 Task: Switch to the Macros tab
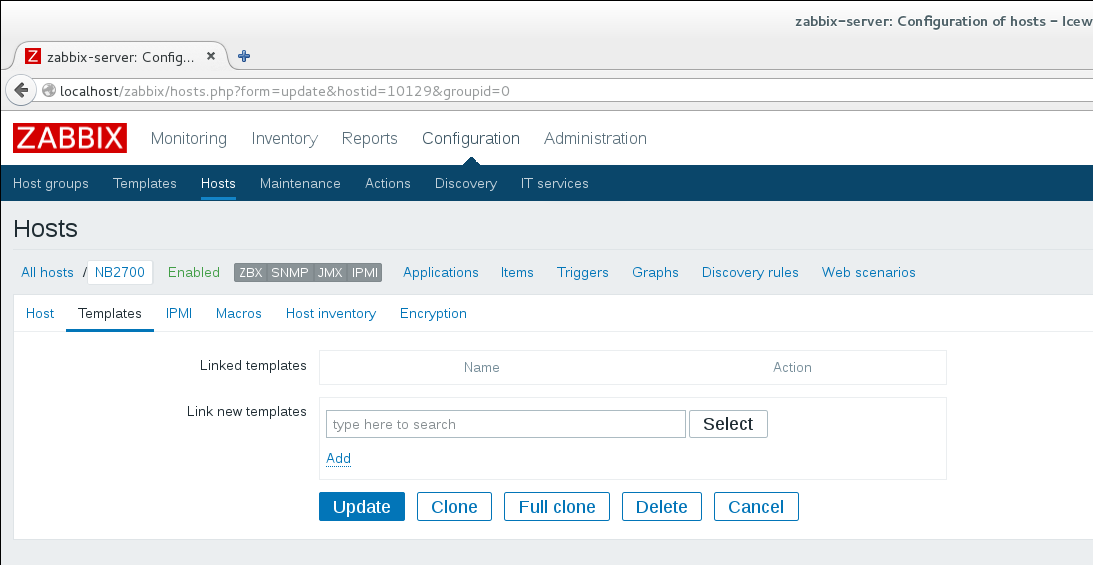[238, 314]
